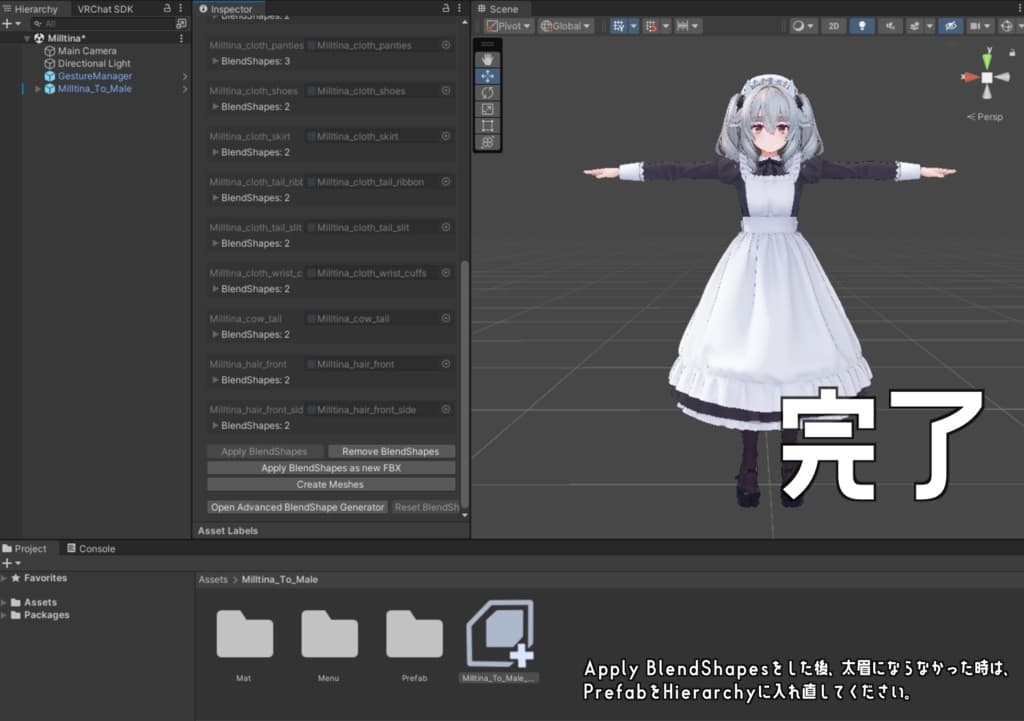Expand Milltina_To_Male in Hierarchy
The height and width of the screenshot is (721, 1024).
coord(37,89)
